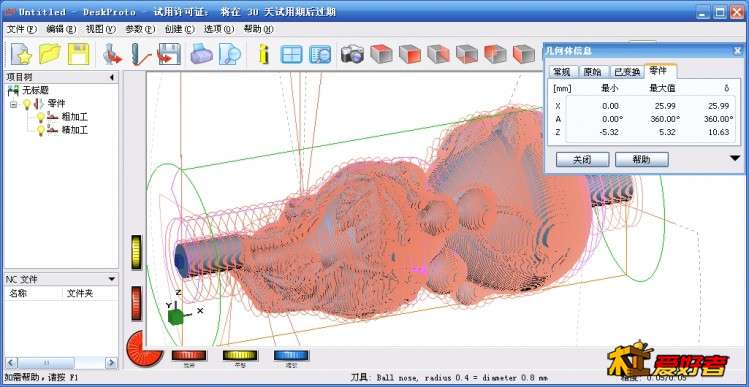Switch to the 已变换 tab

pos(627,72)
